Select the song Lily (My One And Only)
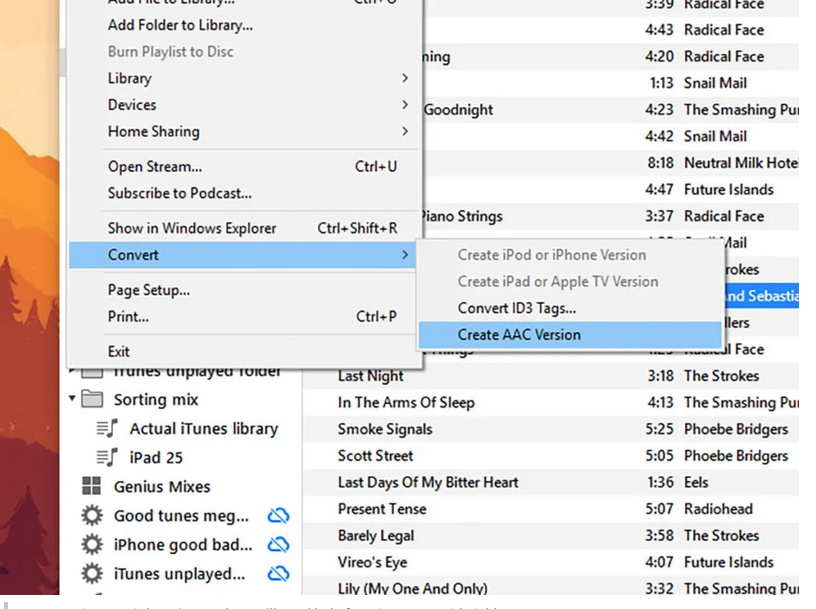Screen dimensions: 816x609 (x=413, y=589)
